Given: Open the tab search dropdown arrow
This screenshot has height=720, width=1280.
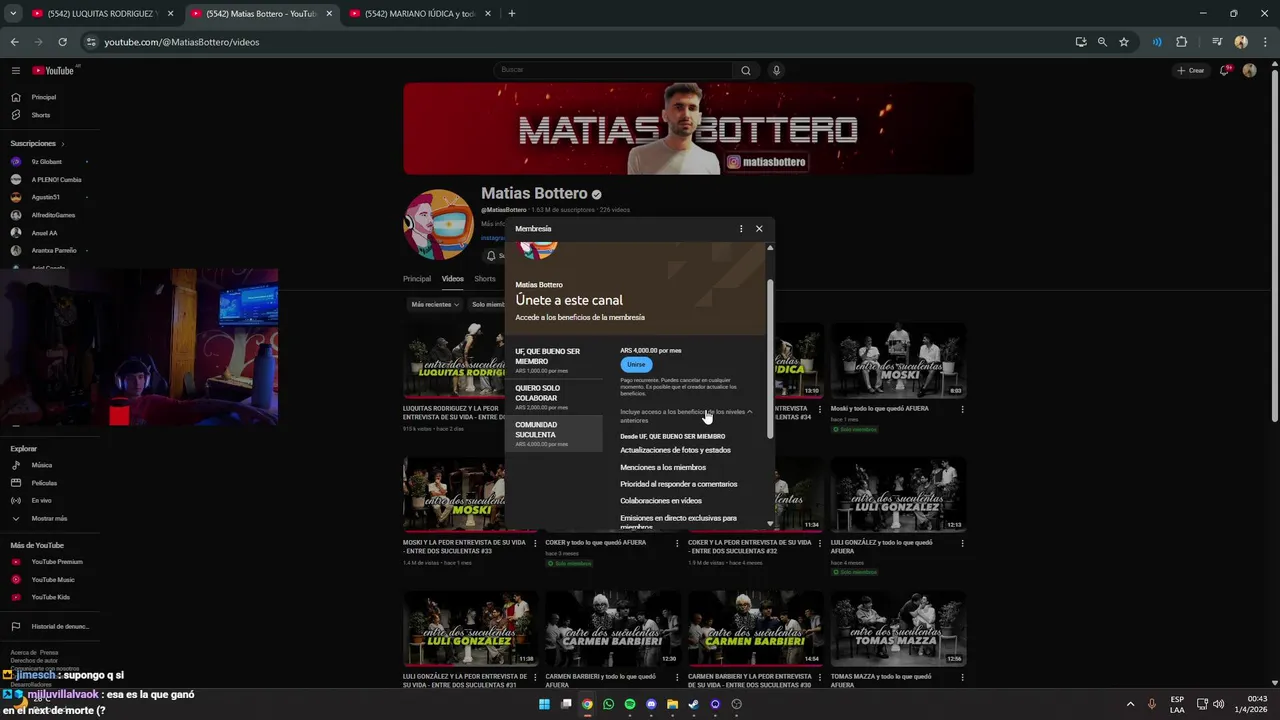Looking at the screenshot, I should pyautogui.click(x=13, y=14).
